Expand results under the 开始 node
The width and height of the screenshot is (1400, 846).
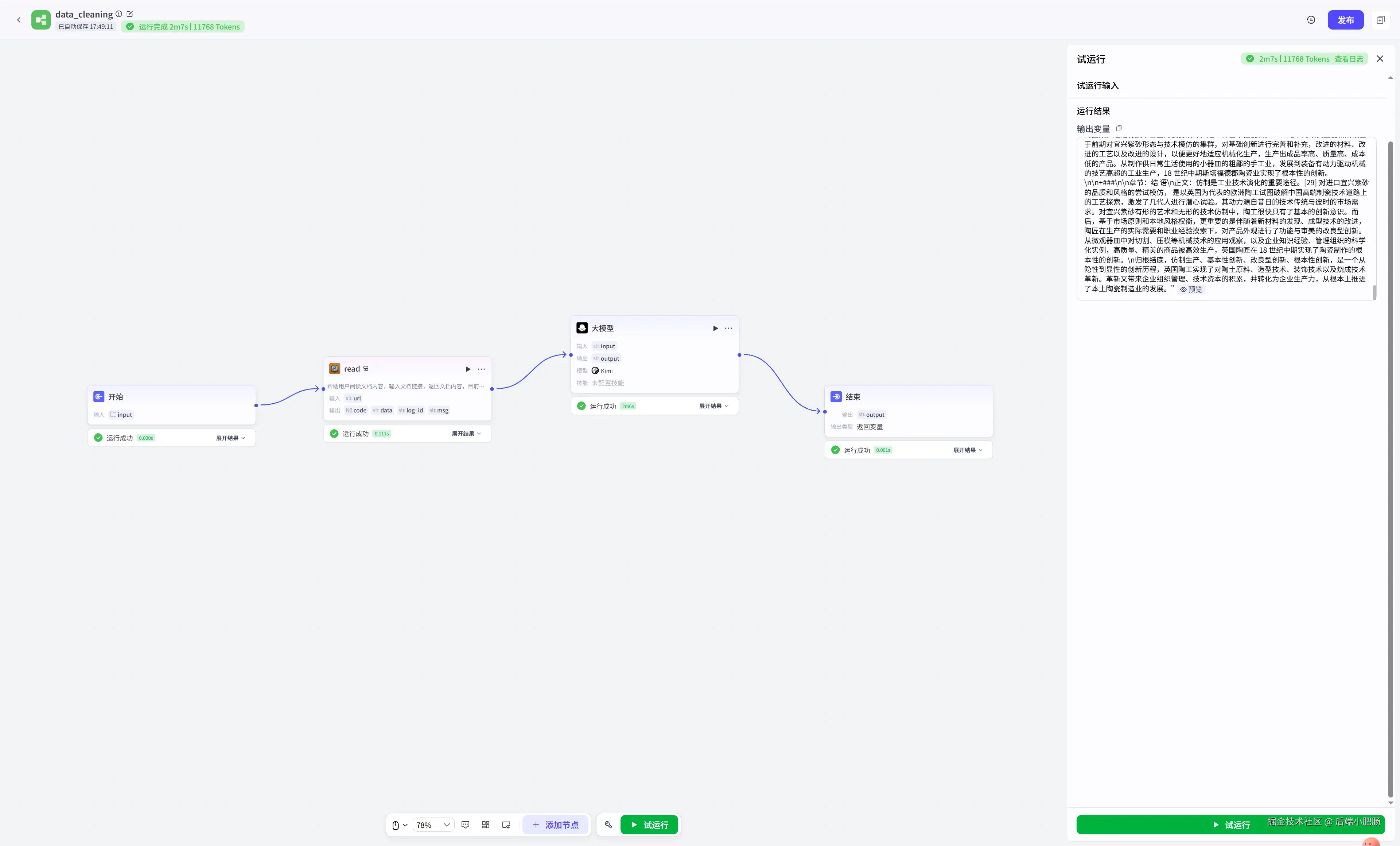click(x=230, y=438)
